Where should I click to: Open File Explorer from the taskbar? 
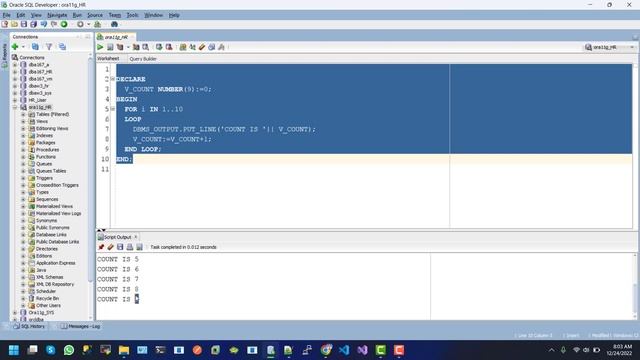pyautogui.click(x=124, y=350)
